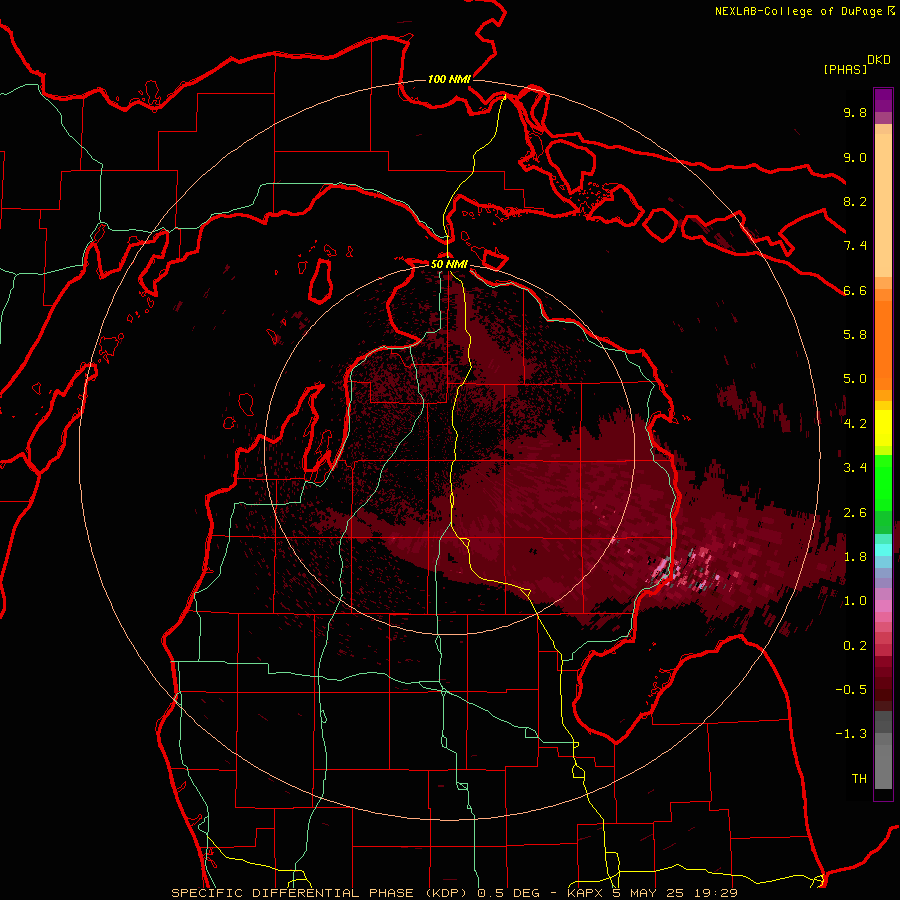Click the -0.5 scale value
The width and height of the screenshot is (900, 900).
[x=851, y=689]
